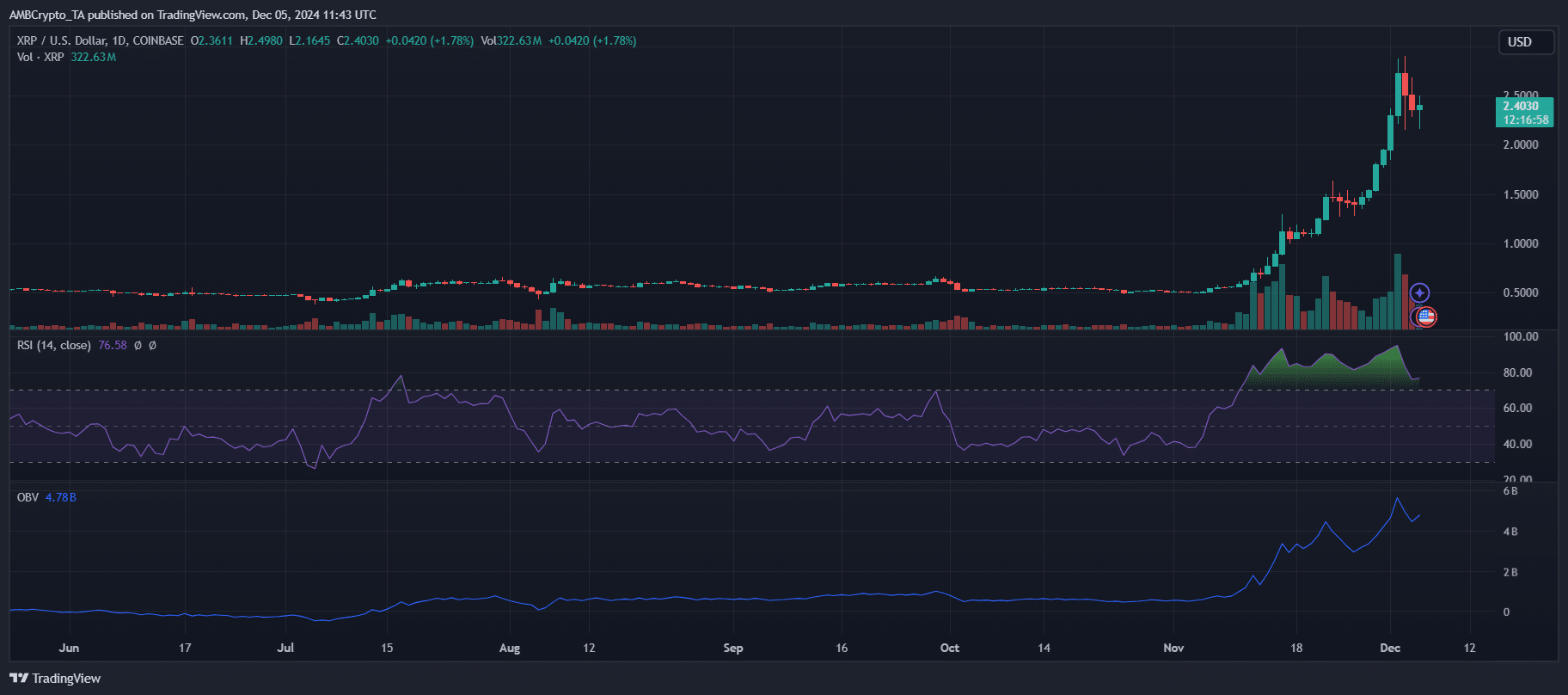Click the AMBCrypto_TA published header text
This screenshot has width=1568, height=695.
(193, 15)
